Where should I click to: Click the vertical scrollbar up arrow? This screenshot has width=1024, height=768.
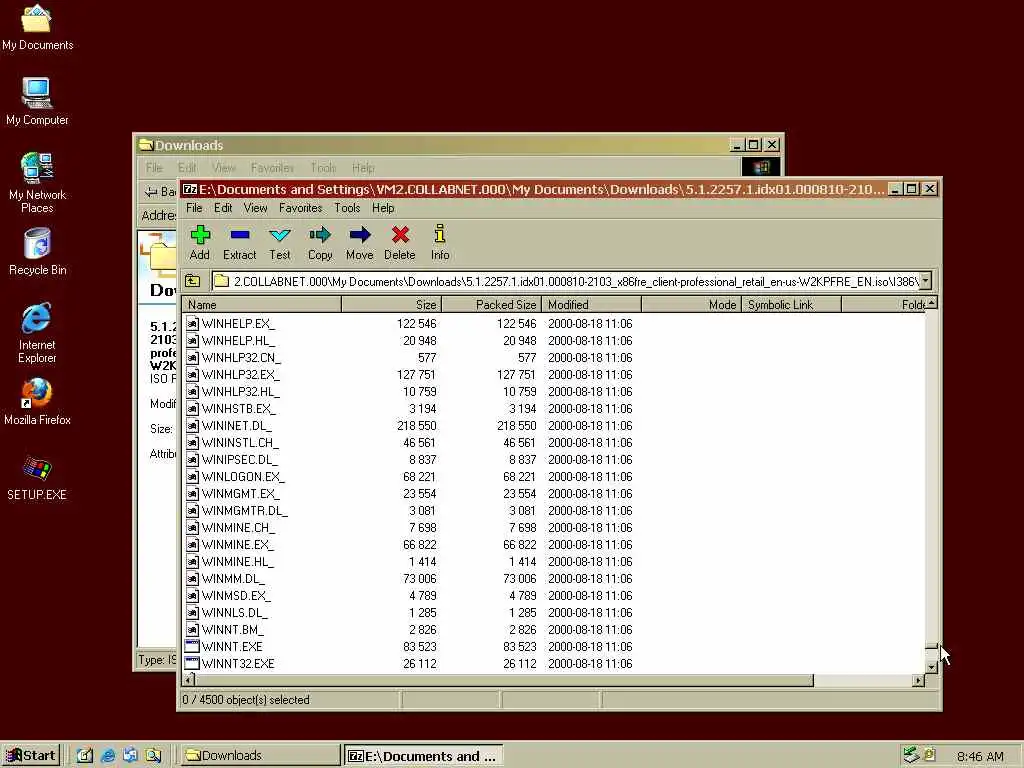[931, 303]
